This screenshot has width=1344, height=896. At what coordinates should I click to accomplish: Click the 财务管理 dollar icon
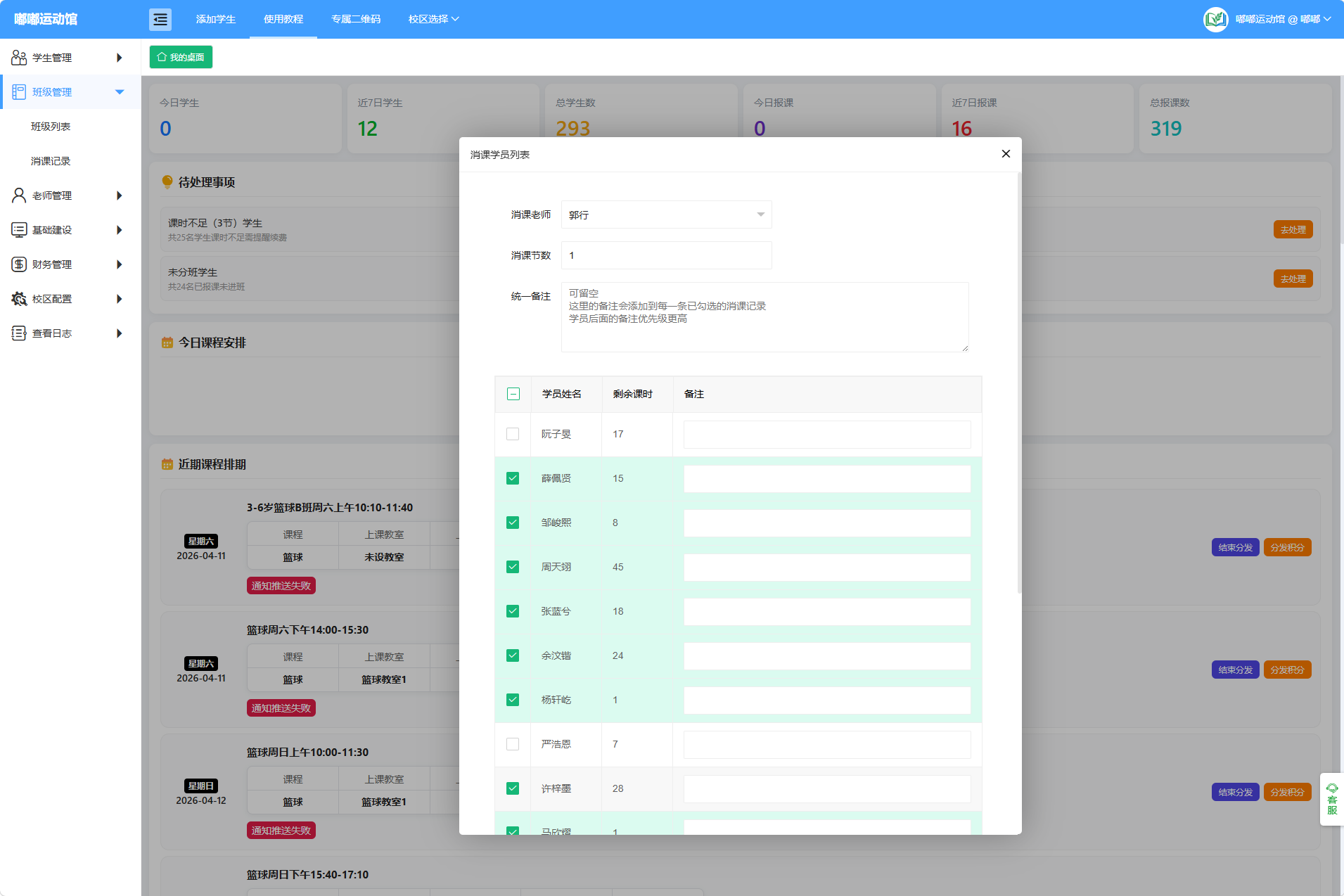point(19,264)
